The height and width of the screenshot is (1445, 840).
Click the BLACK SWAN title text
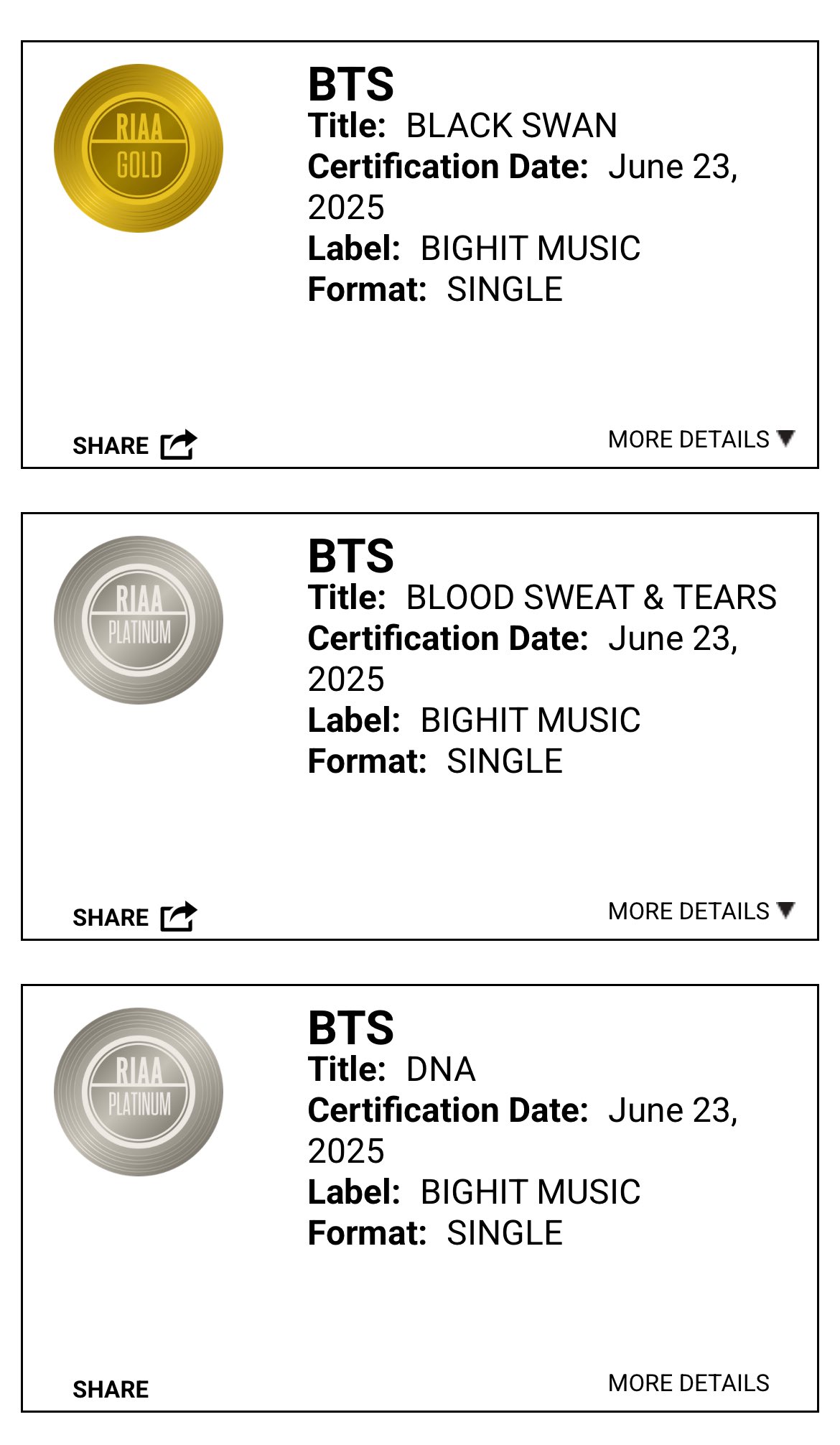tap(512, 126)
